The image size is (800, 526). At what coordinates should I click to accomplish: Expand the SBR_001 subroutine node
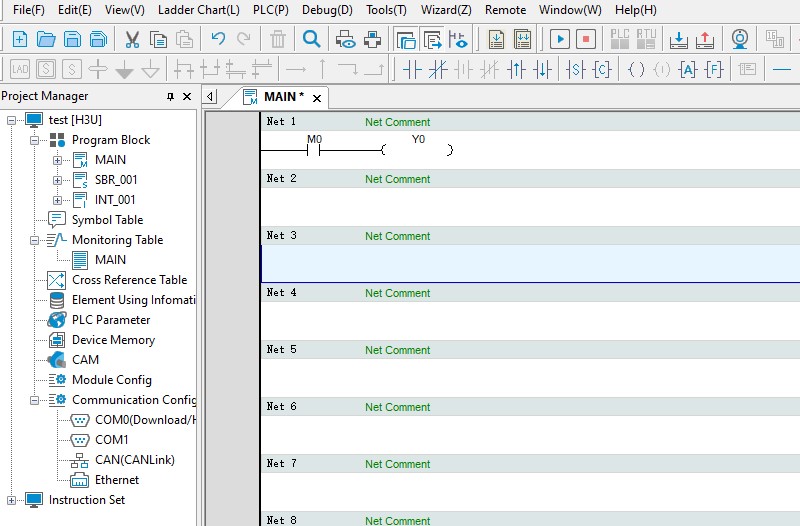(57, 180)
